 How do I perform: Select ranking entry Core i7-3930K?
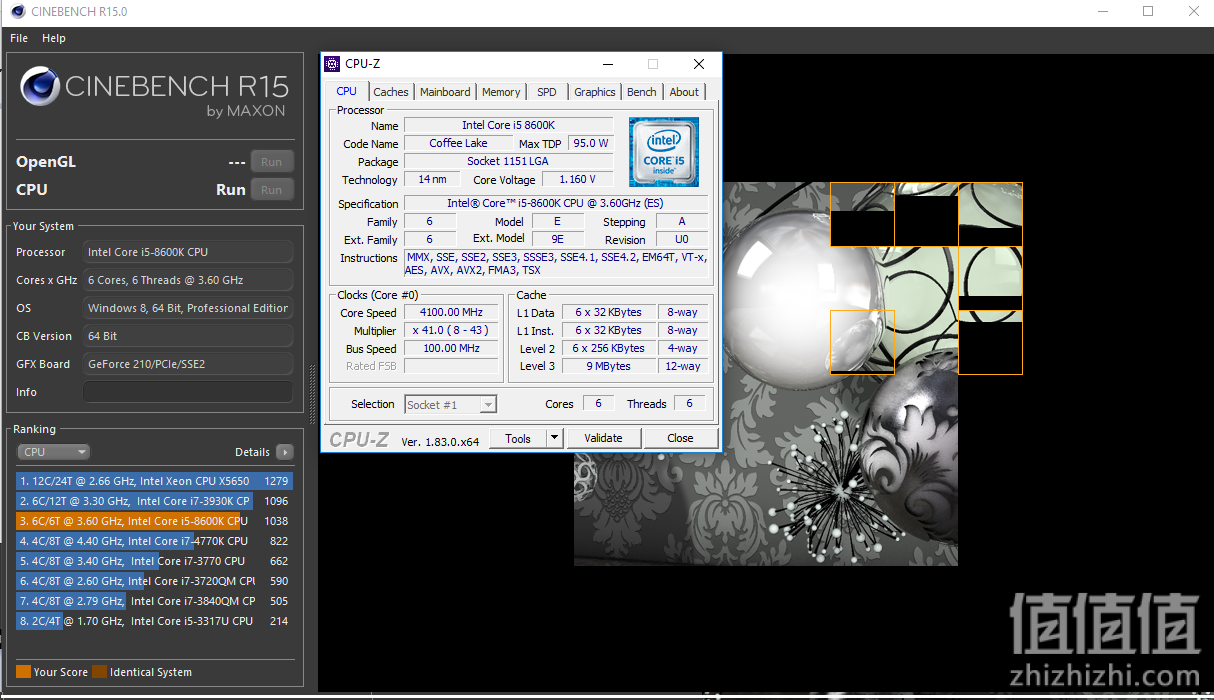coord(154,501)
